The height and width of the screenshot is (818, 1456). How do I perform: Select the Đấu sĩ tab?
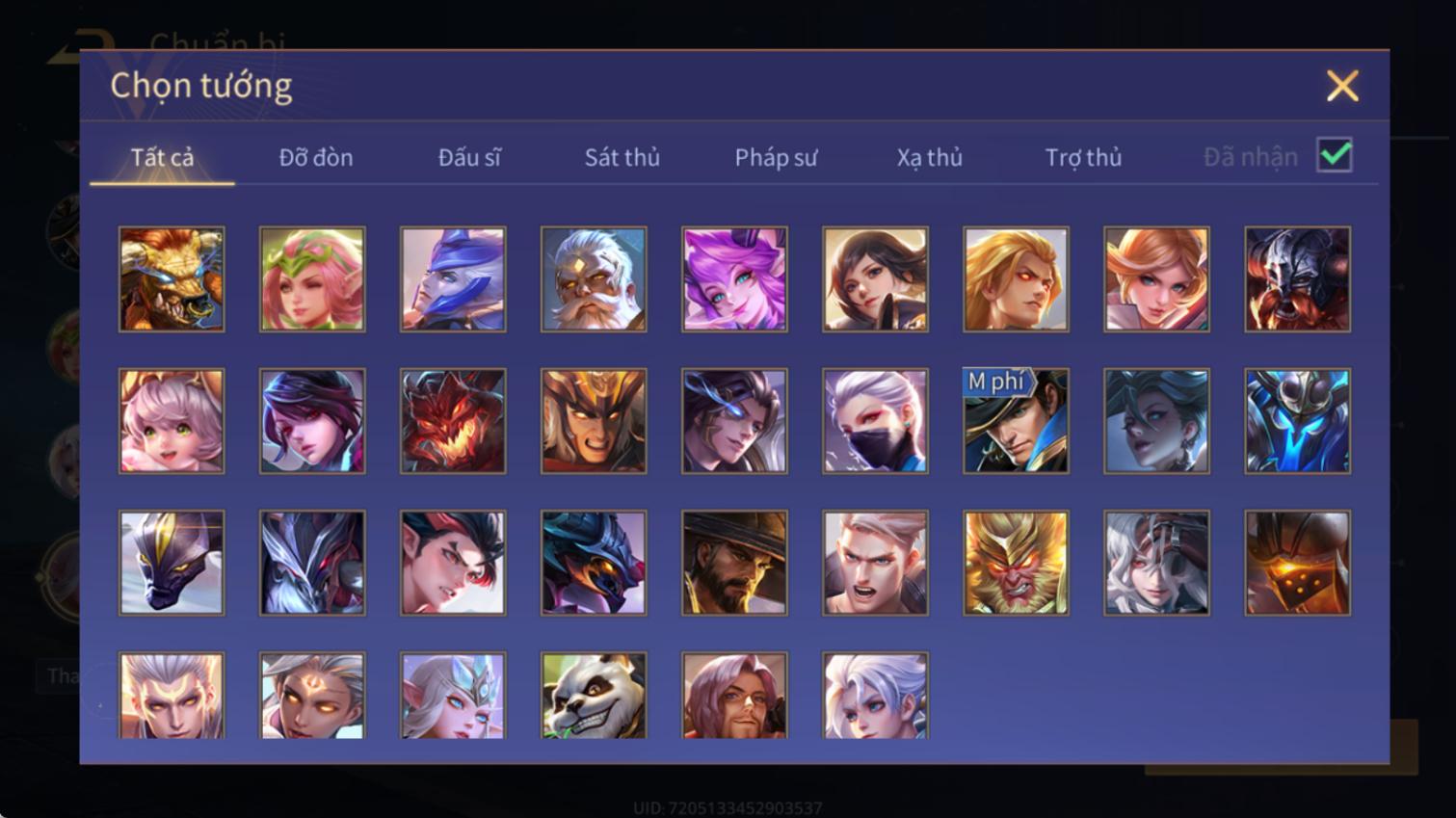click(x=469, y=157)
